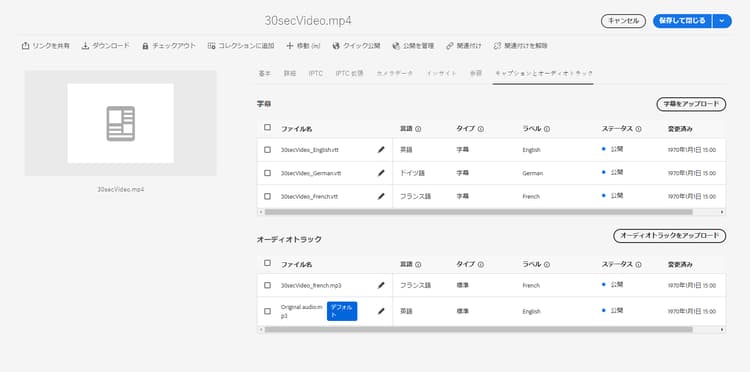Image resolution: width=750 pixels, height=372 pixels.
Task: Edit 30secVideo_french.mp3 with pencil icon
Action: click(x=381, y=285)
